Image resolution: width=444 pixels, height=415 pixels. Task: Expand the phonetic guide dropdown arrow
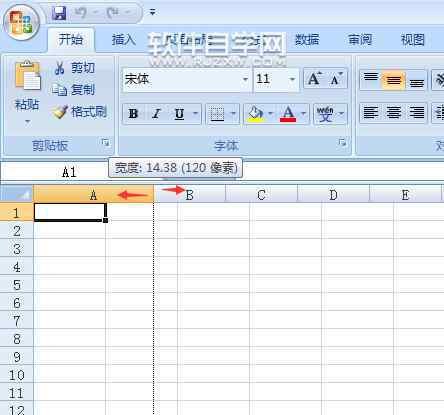point(342,114)
